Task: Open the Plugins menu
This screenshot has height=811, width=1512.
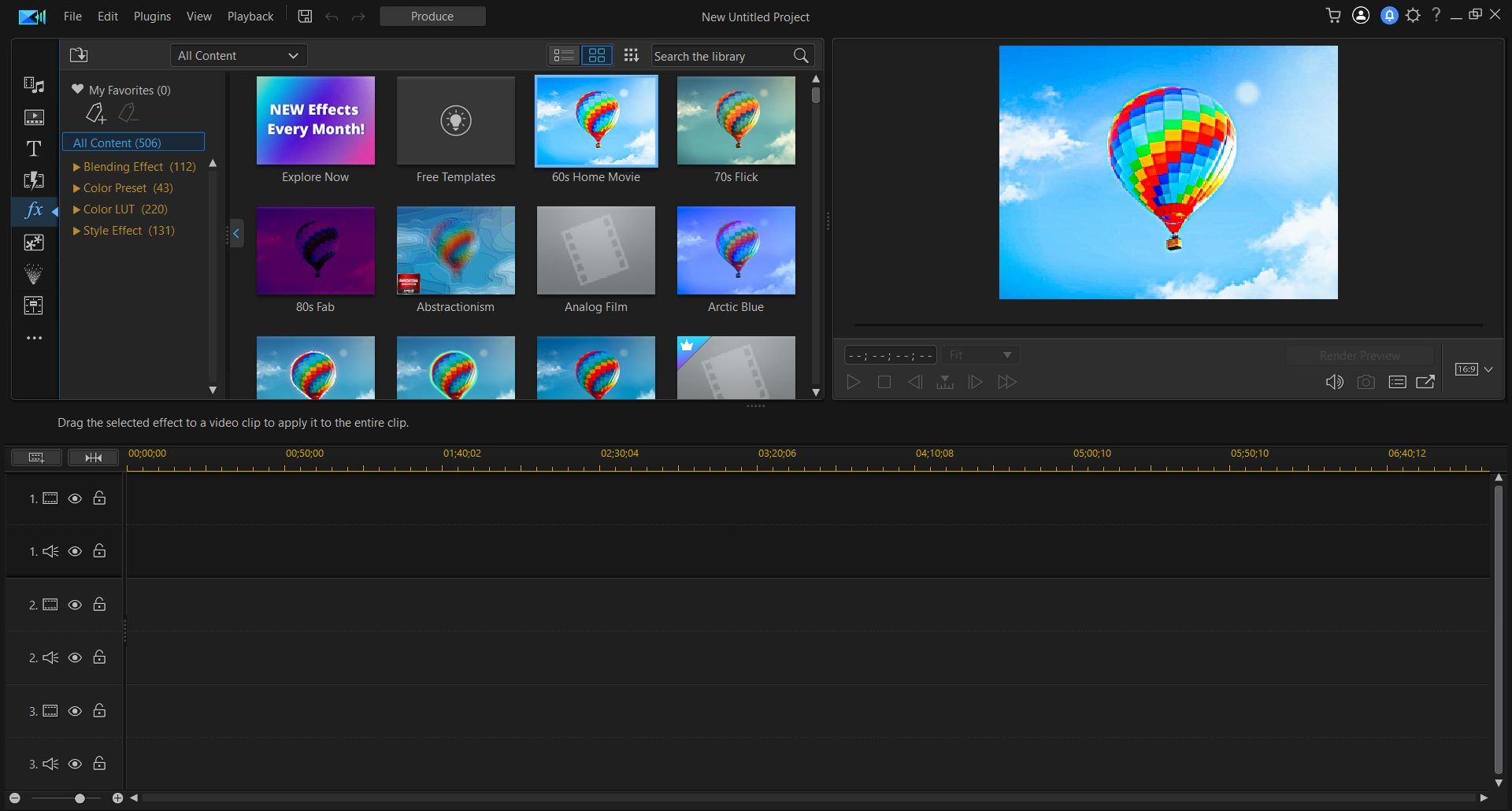Action: pos(152,17)
